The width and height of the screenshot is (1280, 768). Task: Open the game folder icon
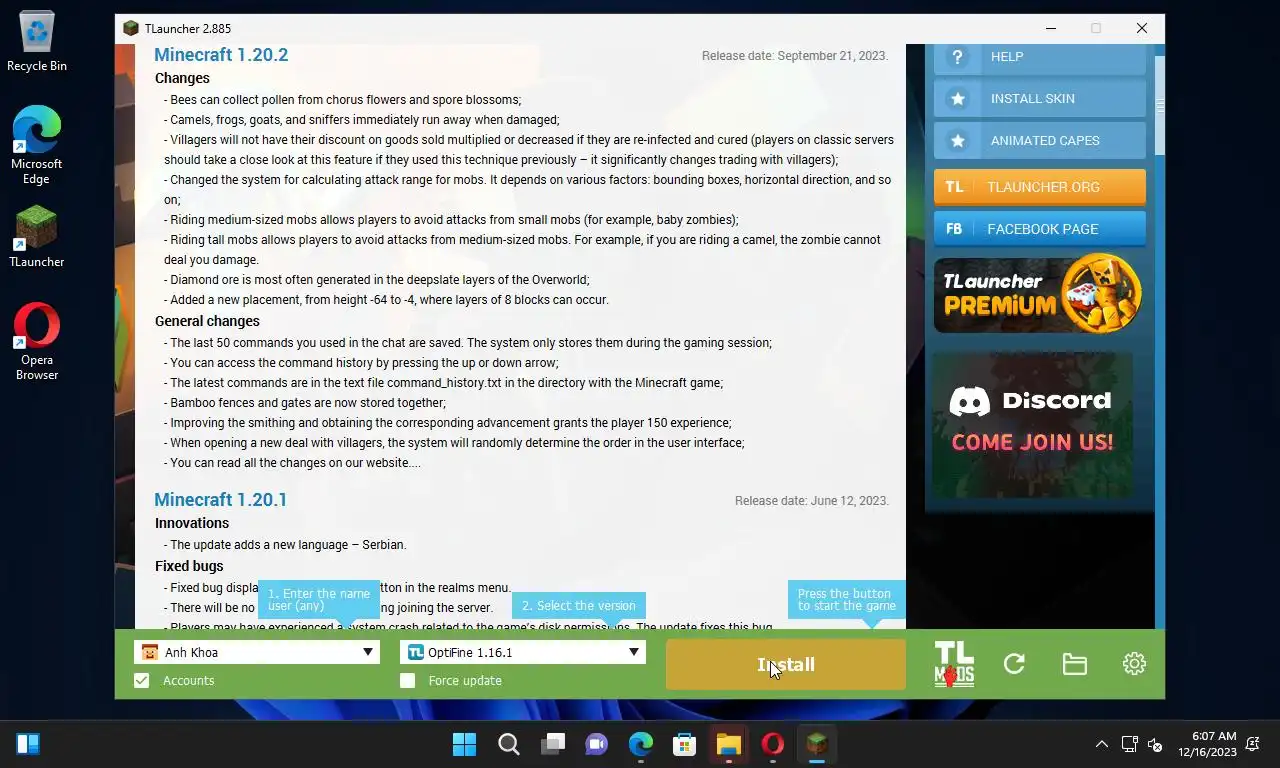pyautogui.click(x=1074, y=664)
